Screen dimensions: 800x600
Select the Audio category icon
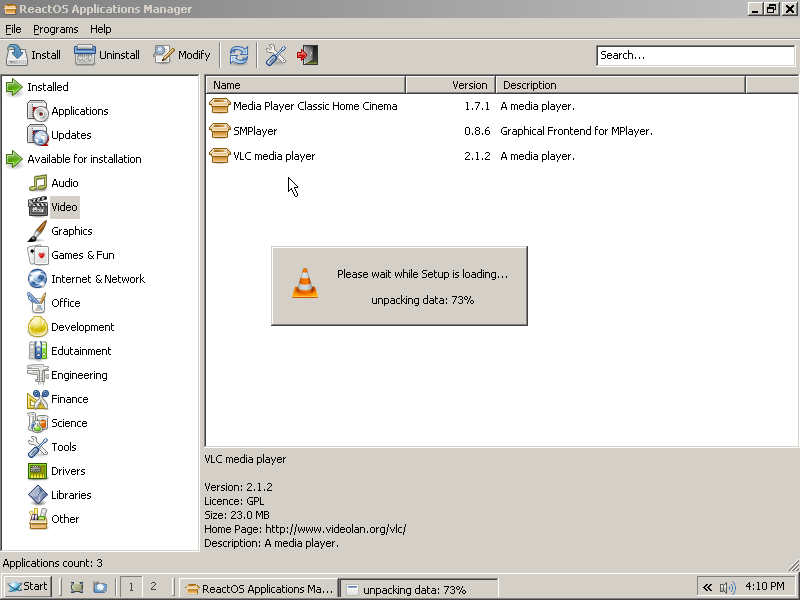point(38,183)
